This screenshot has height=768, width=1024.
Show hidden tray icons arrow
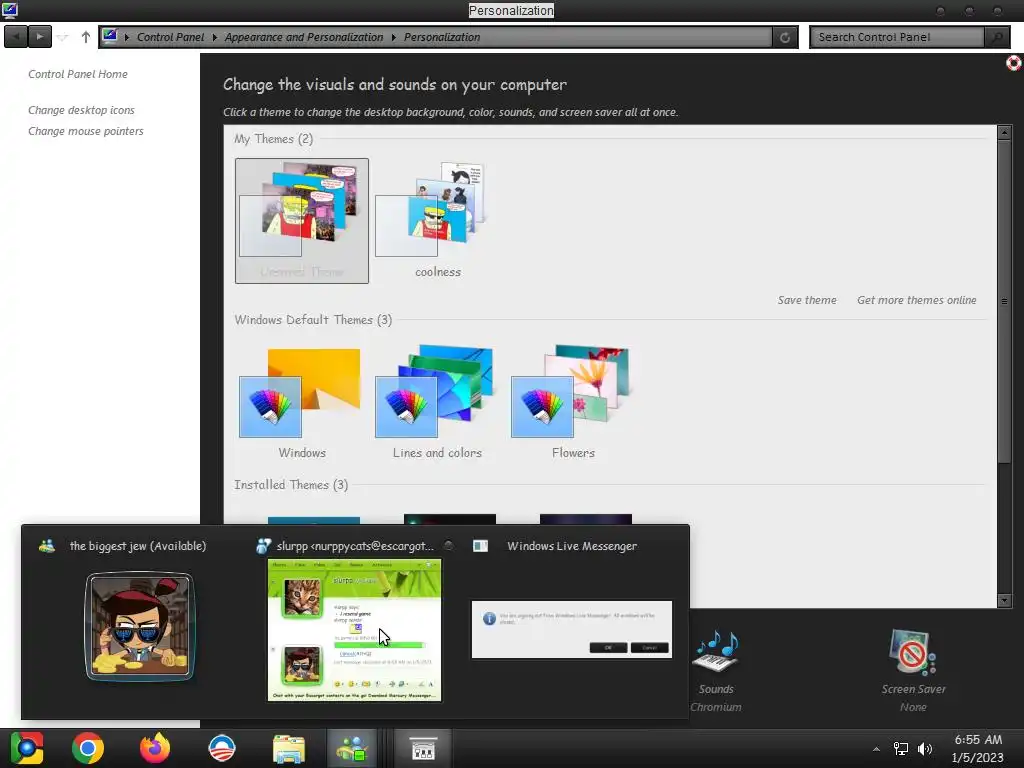[x=876, y=749]
